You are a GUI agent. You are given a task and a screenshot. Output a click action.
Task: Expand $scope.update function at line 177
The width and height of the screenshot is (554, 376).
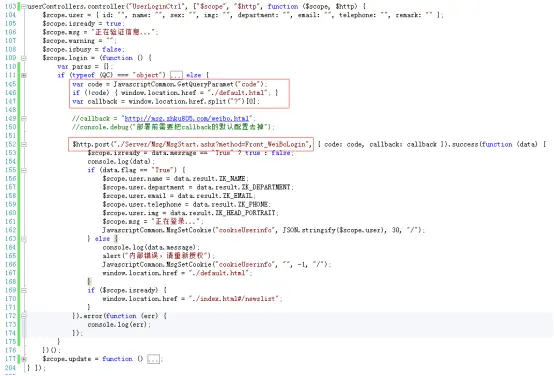point(24,359)
